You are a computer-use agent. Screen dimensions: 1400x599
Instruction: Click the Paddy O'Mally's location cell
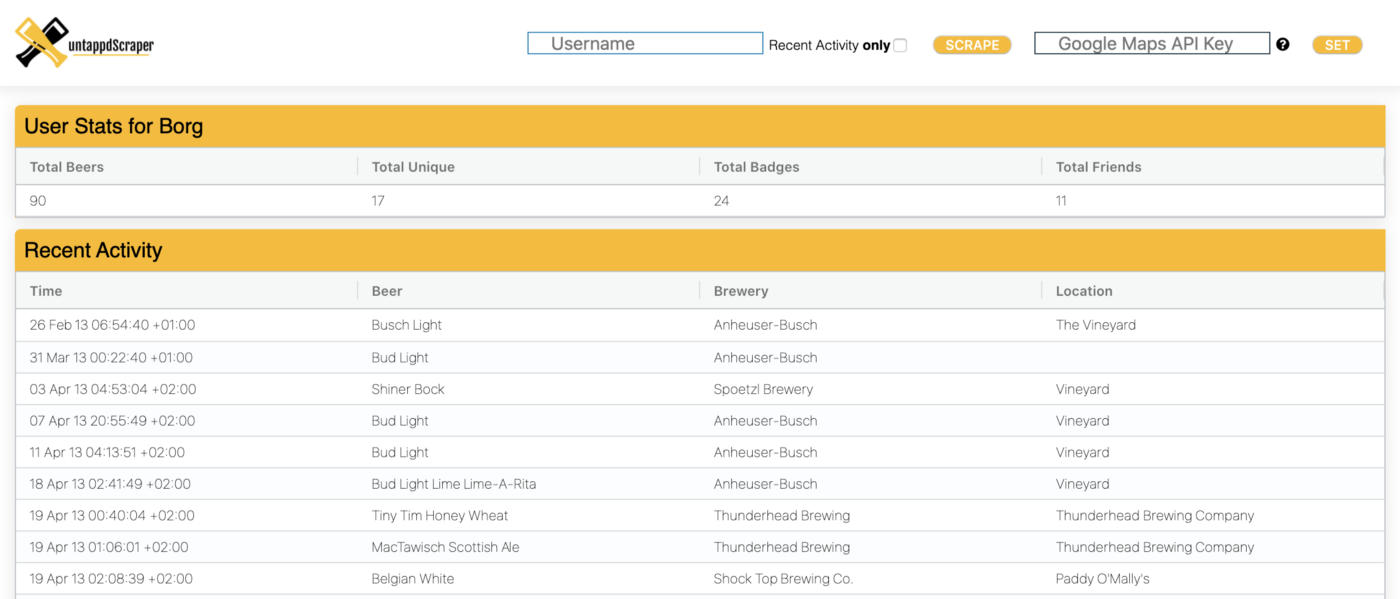[x=1103, y=579]
